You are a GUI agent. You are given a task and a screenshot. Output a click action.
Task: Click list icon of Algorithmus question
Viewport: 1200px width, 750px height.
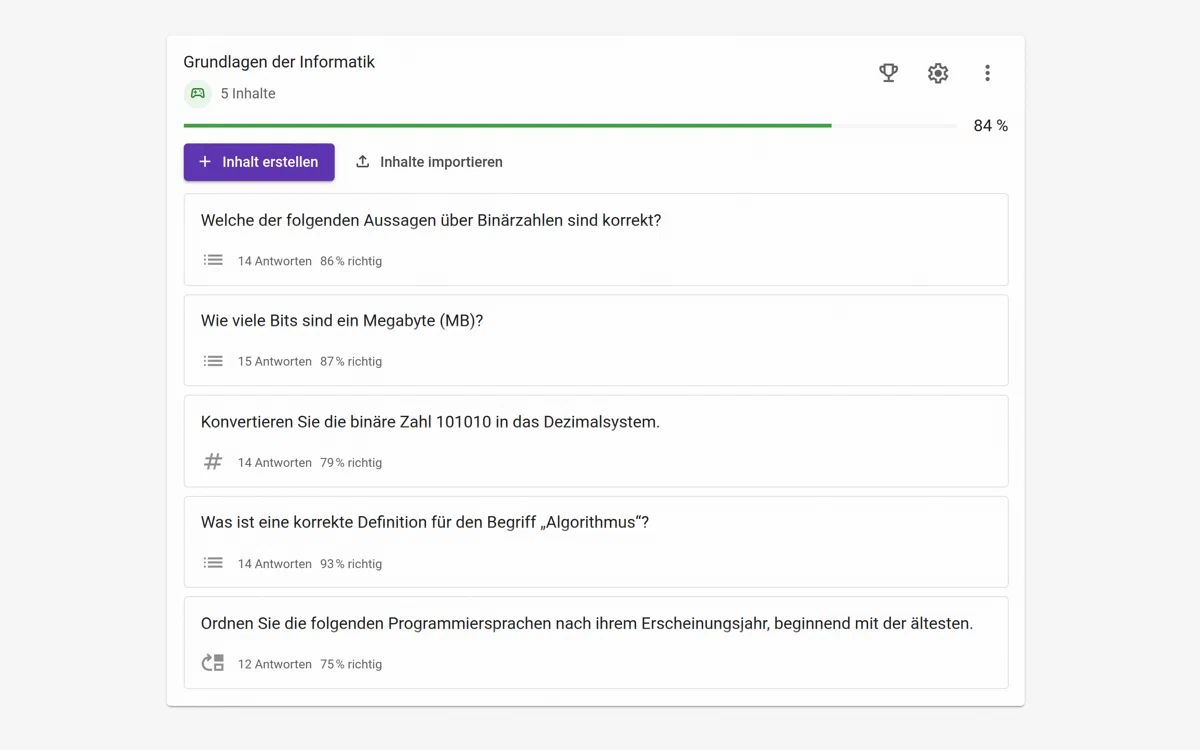click(x=213, y=563)
